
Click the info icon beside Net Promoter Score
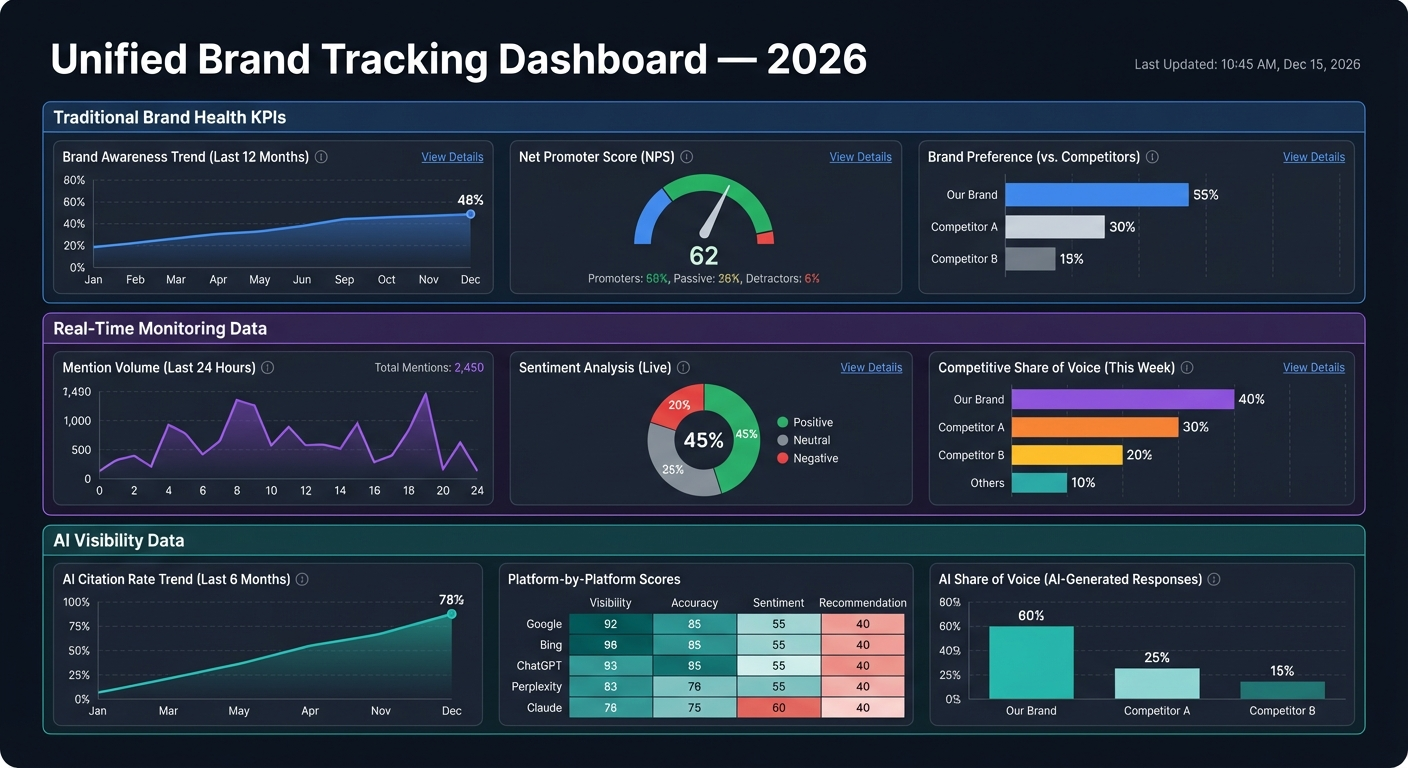tap(686, 157)
